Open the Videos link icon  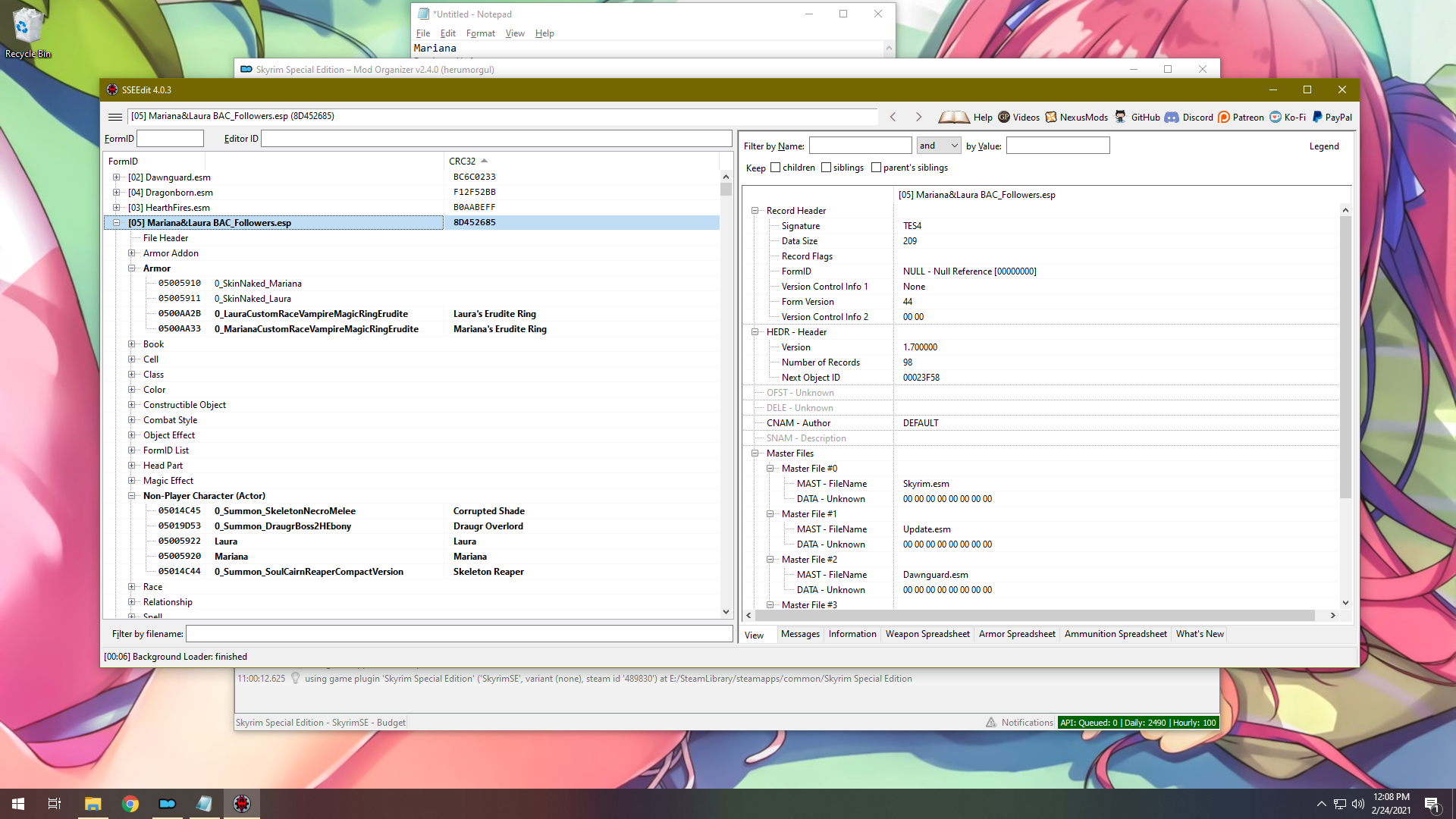coord(1004,117)
